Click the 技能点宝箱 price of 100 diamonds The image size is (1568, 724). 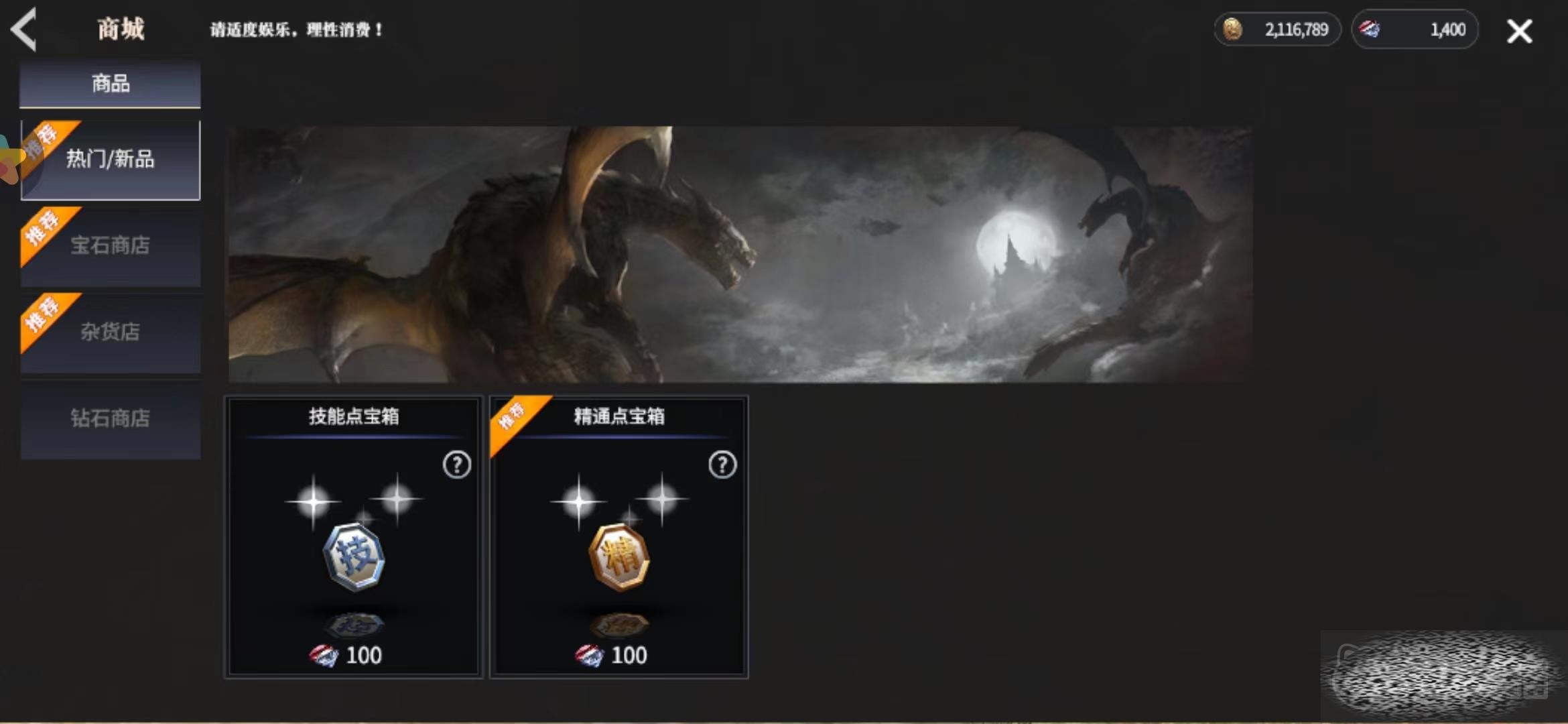346,655
